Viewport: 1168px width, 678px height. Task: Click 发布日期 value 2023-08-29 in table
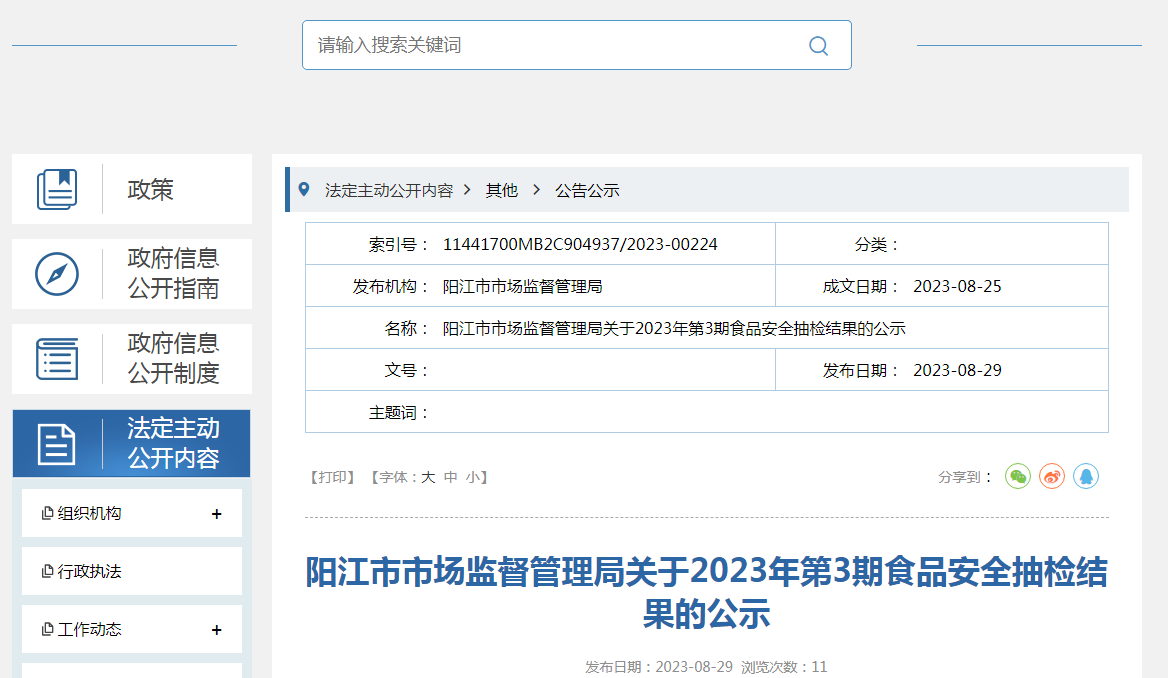957,370
